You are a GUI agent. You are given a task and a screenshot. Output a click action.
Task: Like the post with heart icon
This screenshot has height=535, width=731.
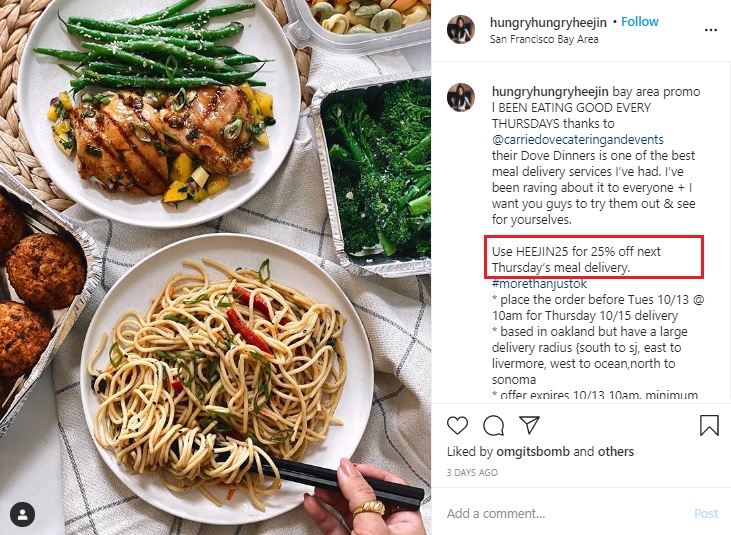click(x=457, y=425)
